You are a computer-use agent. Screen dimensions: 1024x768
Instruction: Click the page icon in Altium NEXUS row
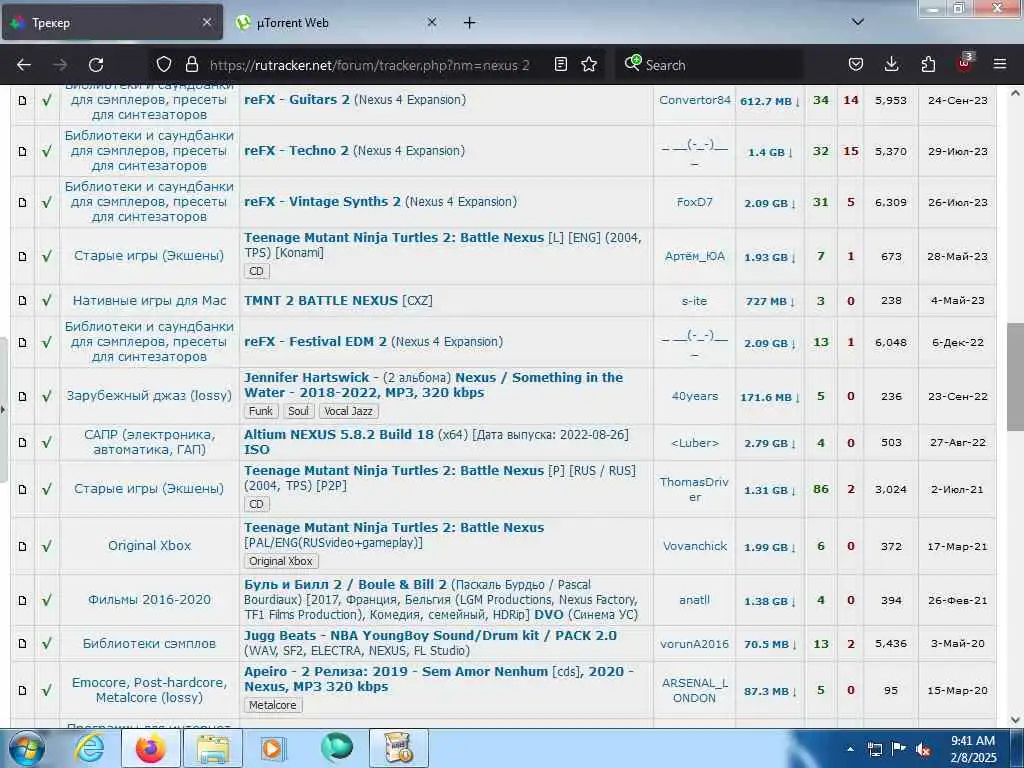tap(22, 443)
